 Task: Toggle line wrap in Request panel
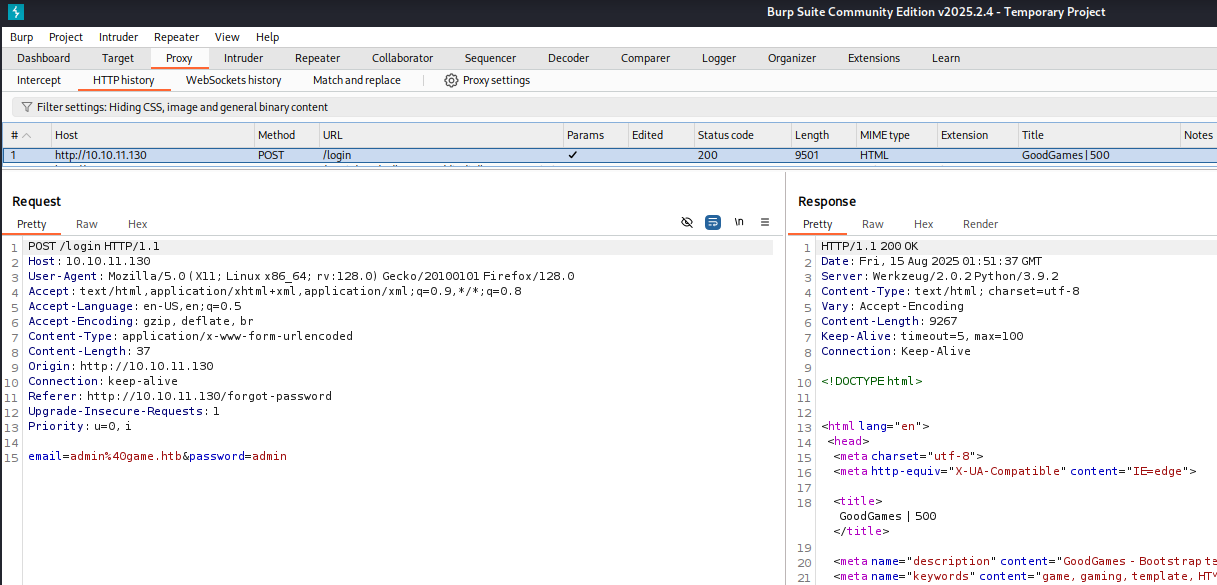tap(713, 223)
